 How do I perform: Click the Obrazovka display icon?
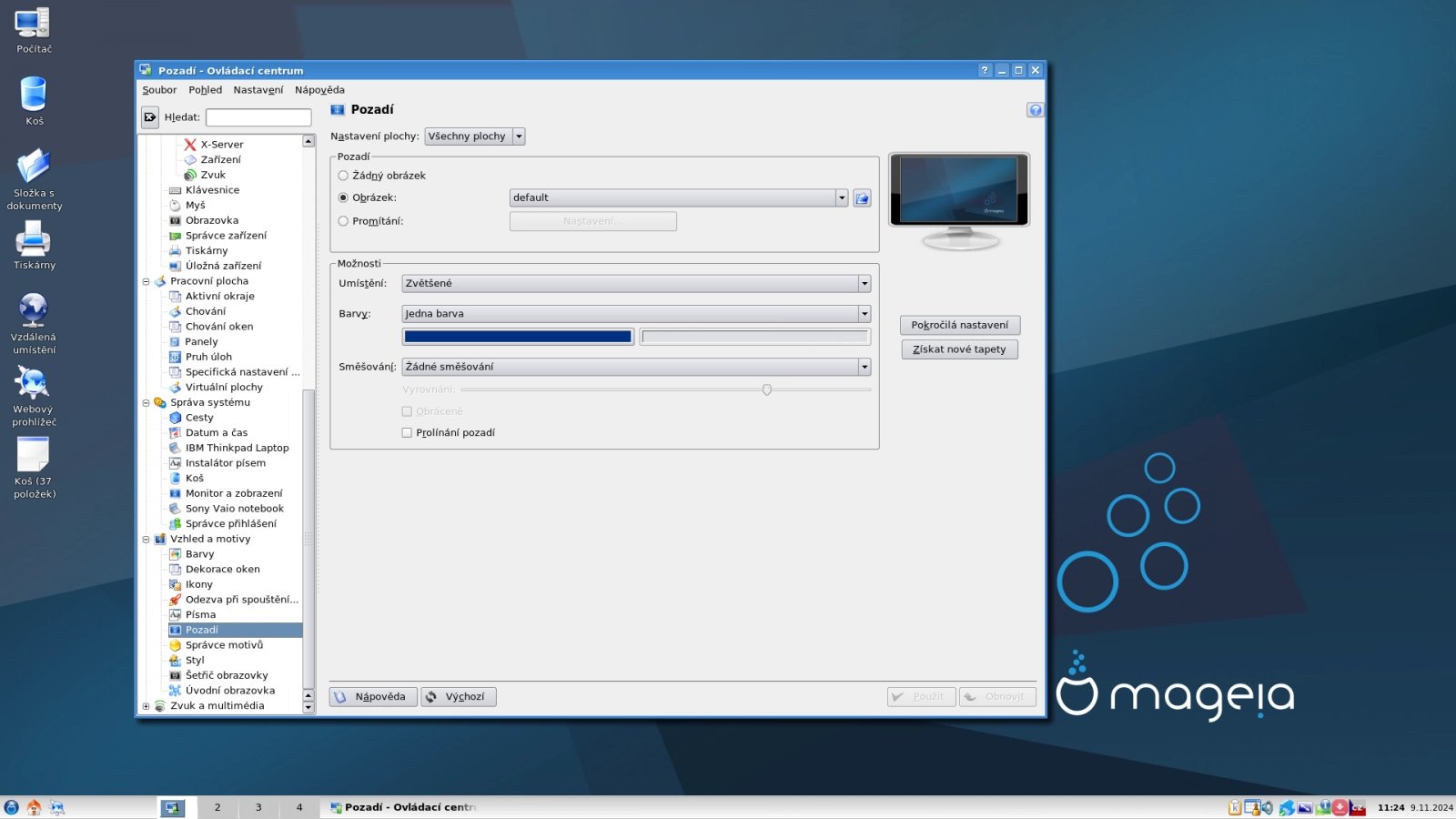click(175, 220)
